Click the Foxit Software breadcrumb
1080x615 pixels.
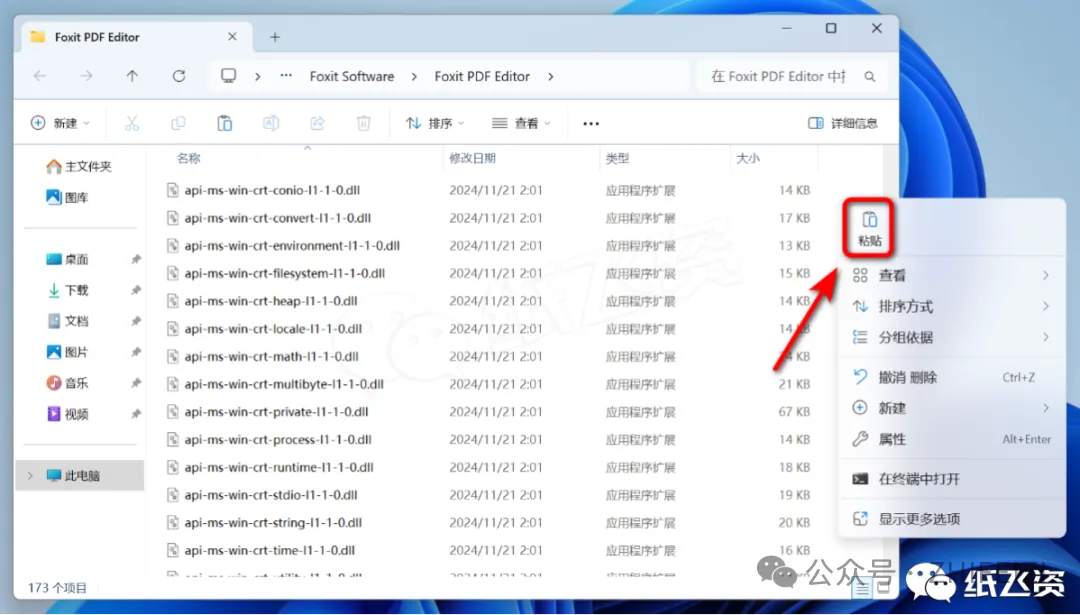coord(352,76)
